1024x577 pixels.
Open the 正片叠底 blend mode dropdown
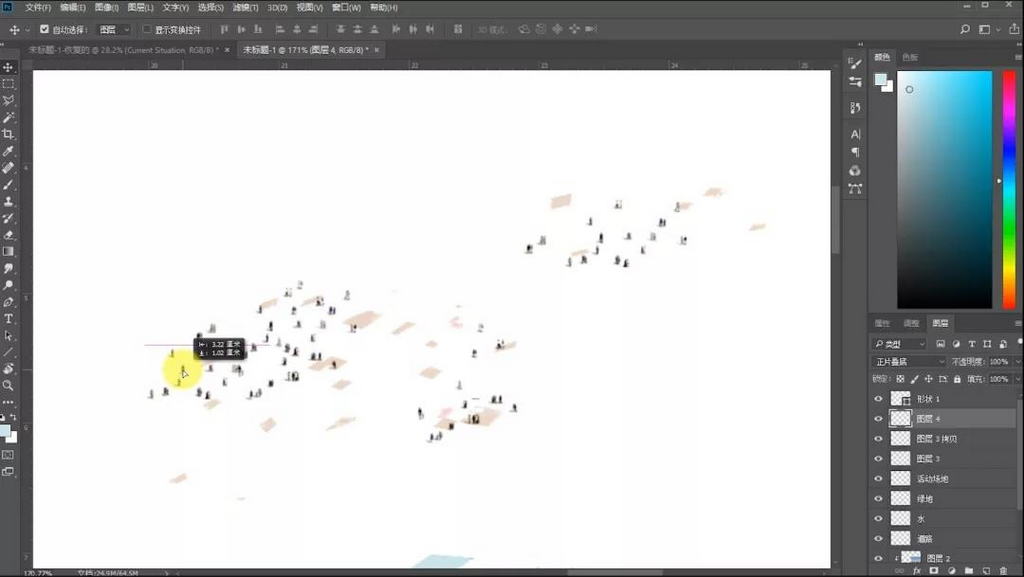[908, 361]
